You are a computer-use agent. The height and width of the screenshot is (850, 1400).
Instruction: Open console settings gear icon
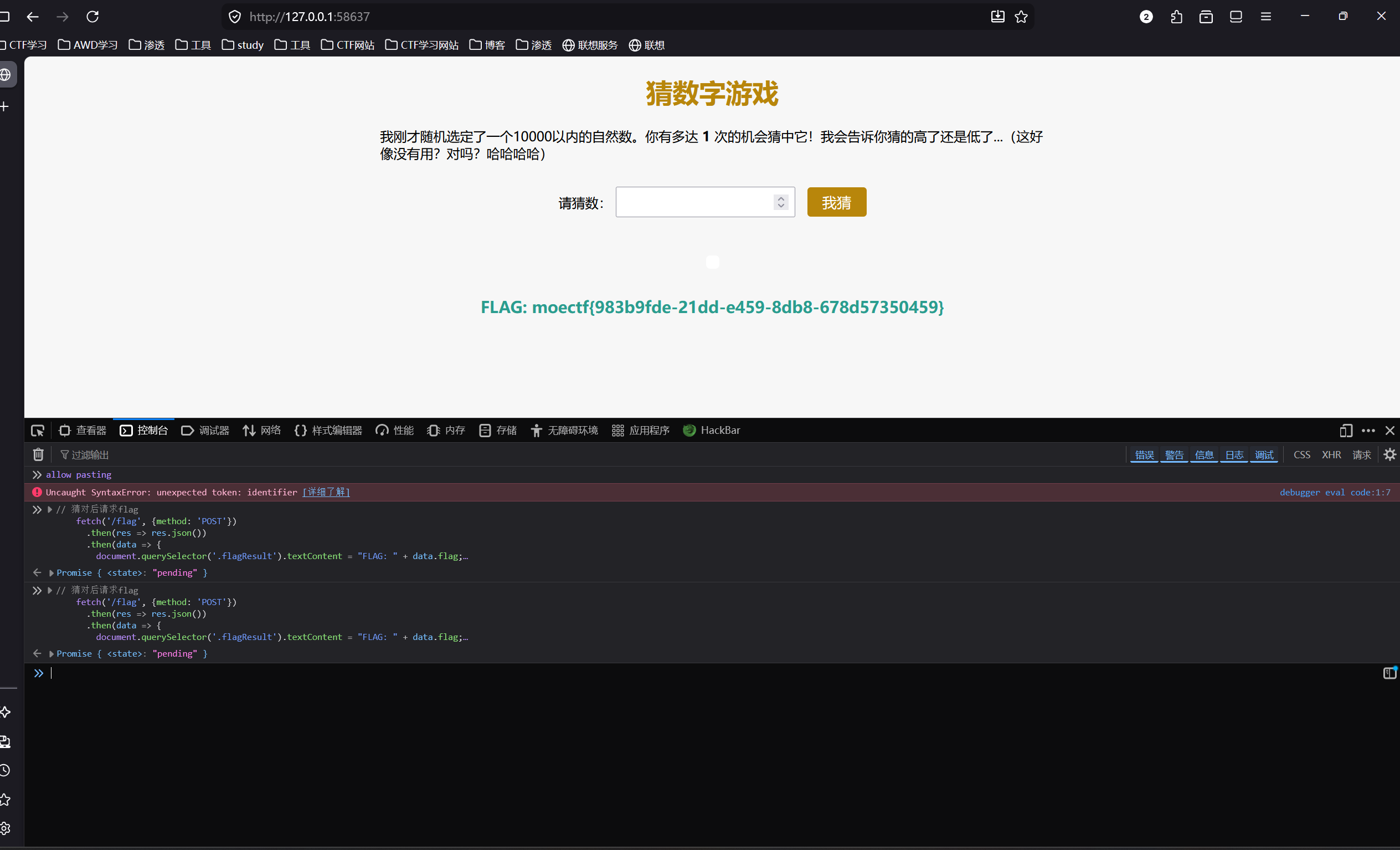click(x=1390, y=454)
